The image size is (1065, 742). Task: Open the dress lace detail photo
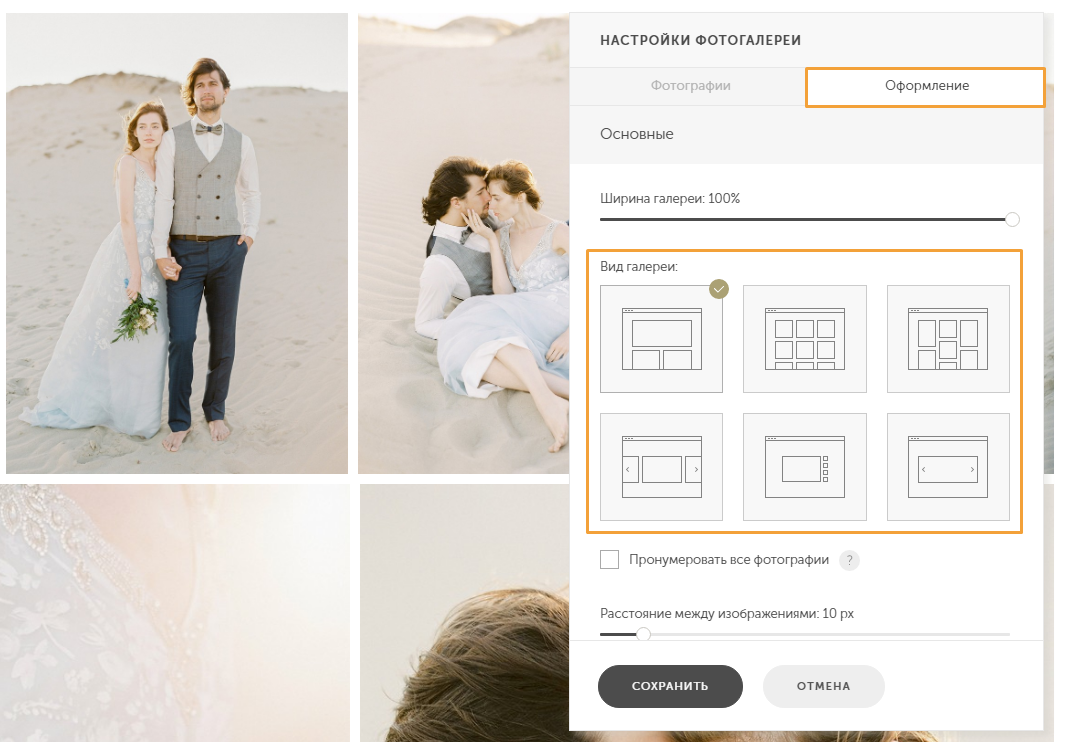[x=175, y=613]
